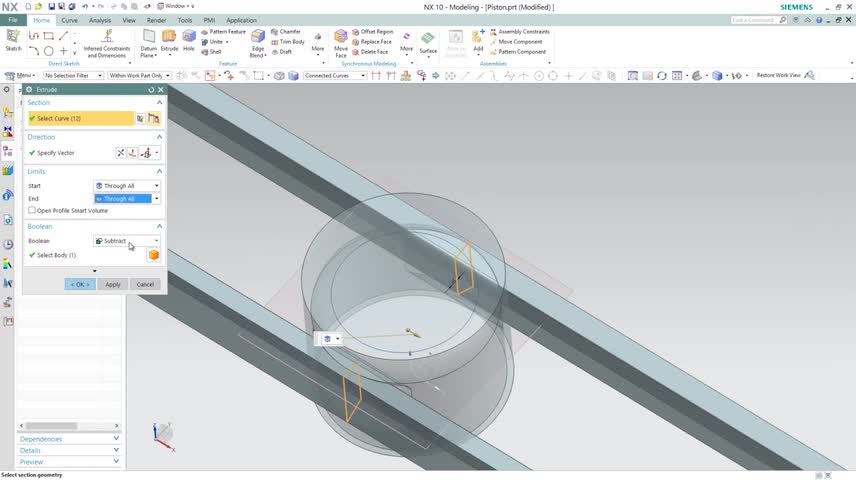This screenshot has height=480, width=856.
Task: Click the OK button
Action: point(80,285)
